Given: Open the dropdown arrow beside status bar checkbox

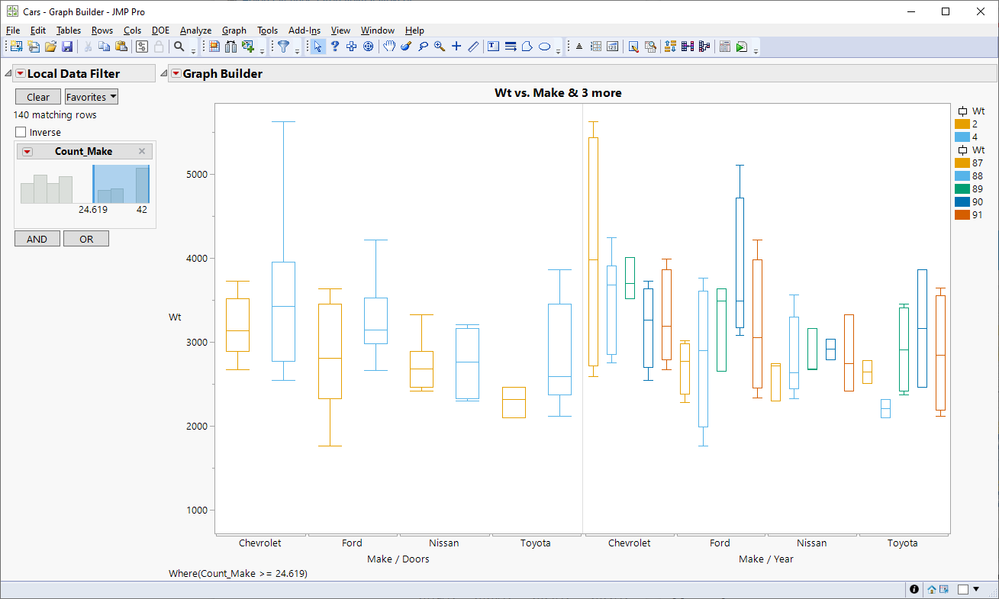Looking at the screenshot, I should pos(976,589).
